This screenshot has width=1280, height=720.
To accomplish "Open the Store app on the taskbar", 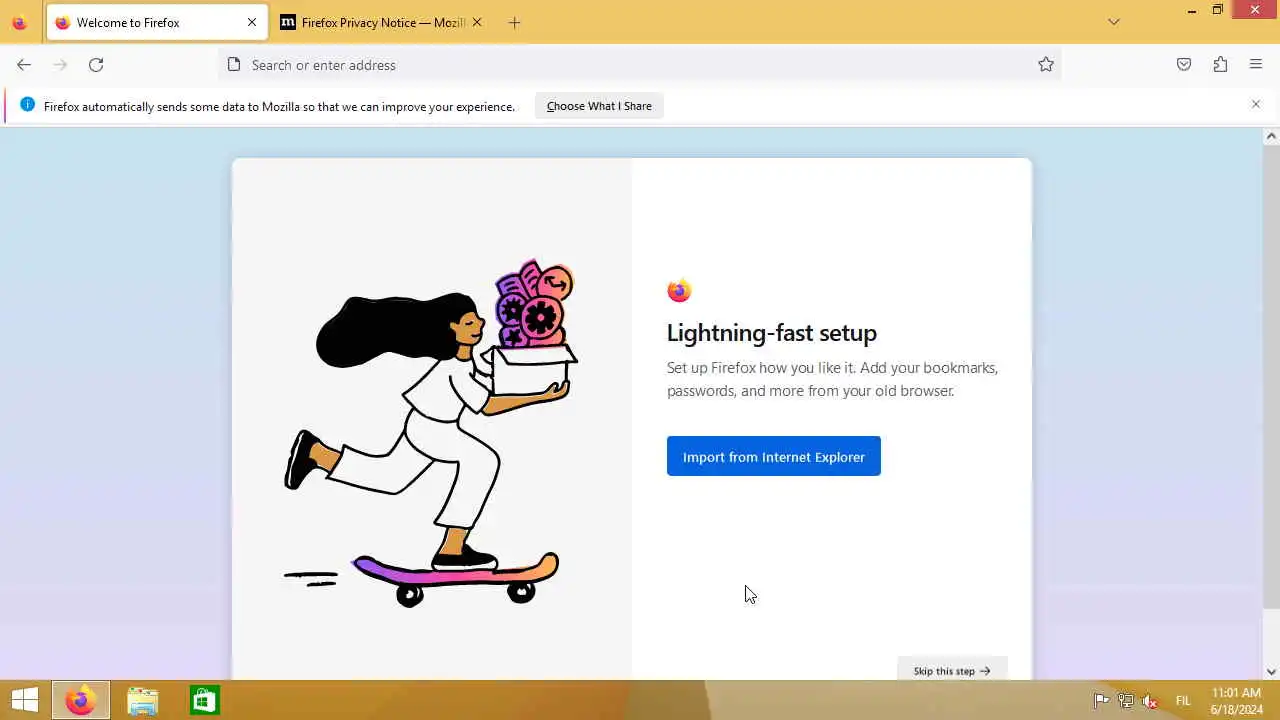I will pyautogui.click(x=204, y=700).
